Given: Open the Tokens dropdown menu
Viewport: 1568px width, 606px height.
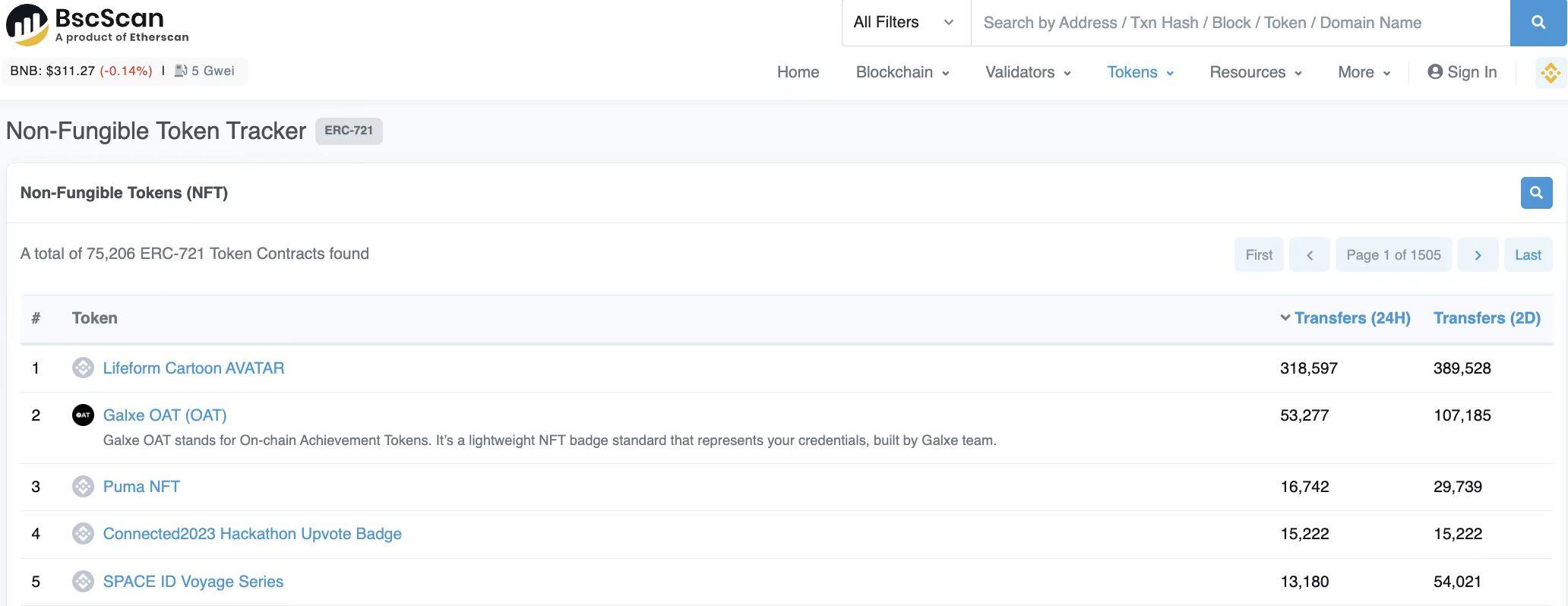Looking at the screenshot, I should (x=1140, y=72).
